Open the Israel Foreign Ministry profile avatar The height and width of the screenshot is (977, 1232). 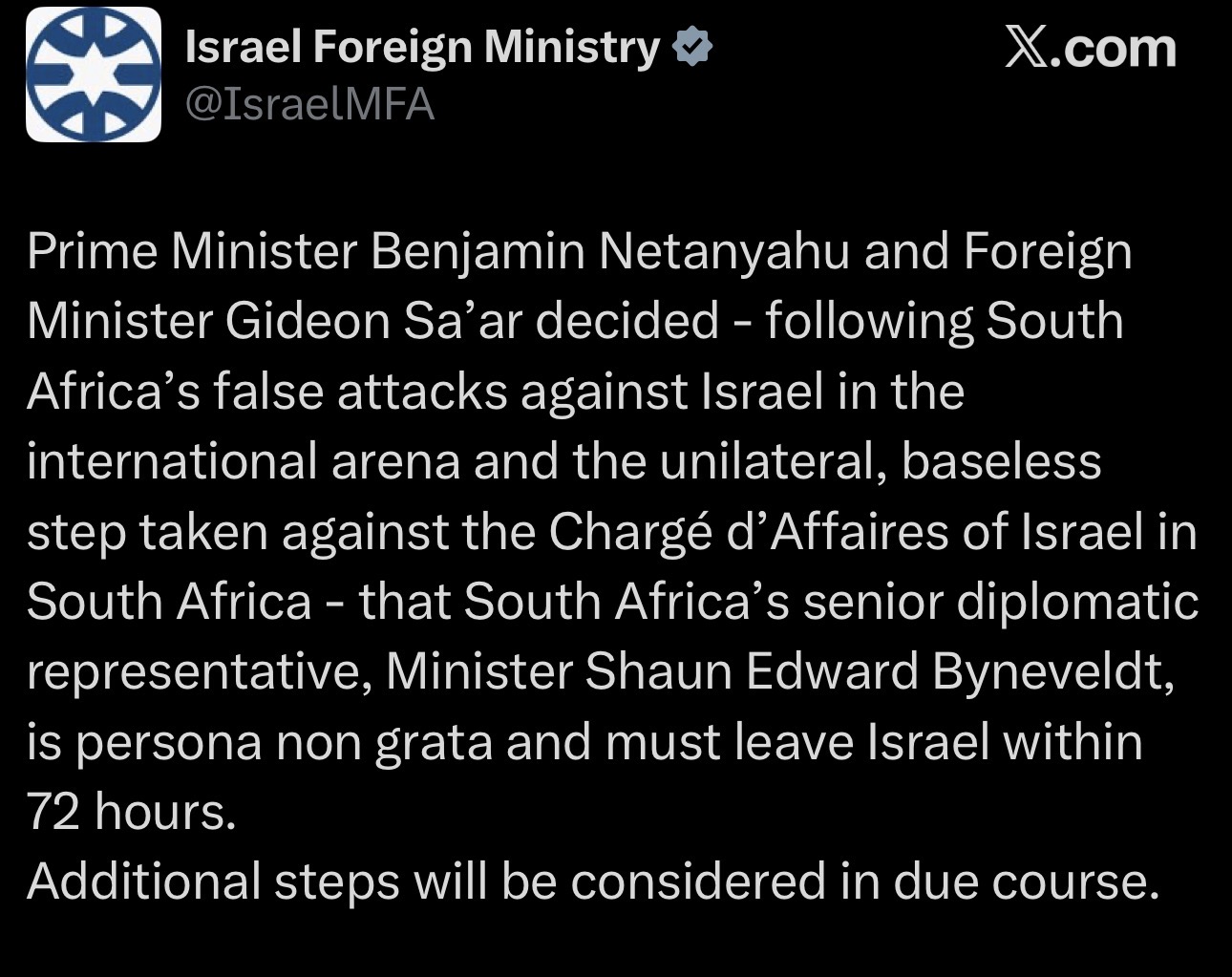93,74
